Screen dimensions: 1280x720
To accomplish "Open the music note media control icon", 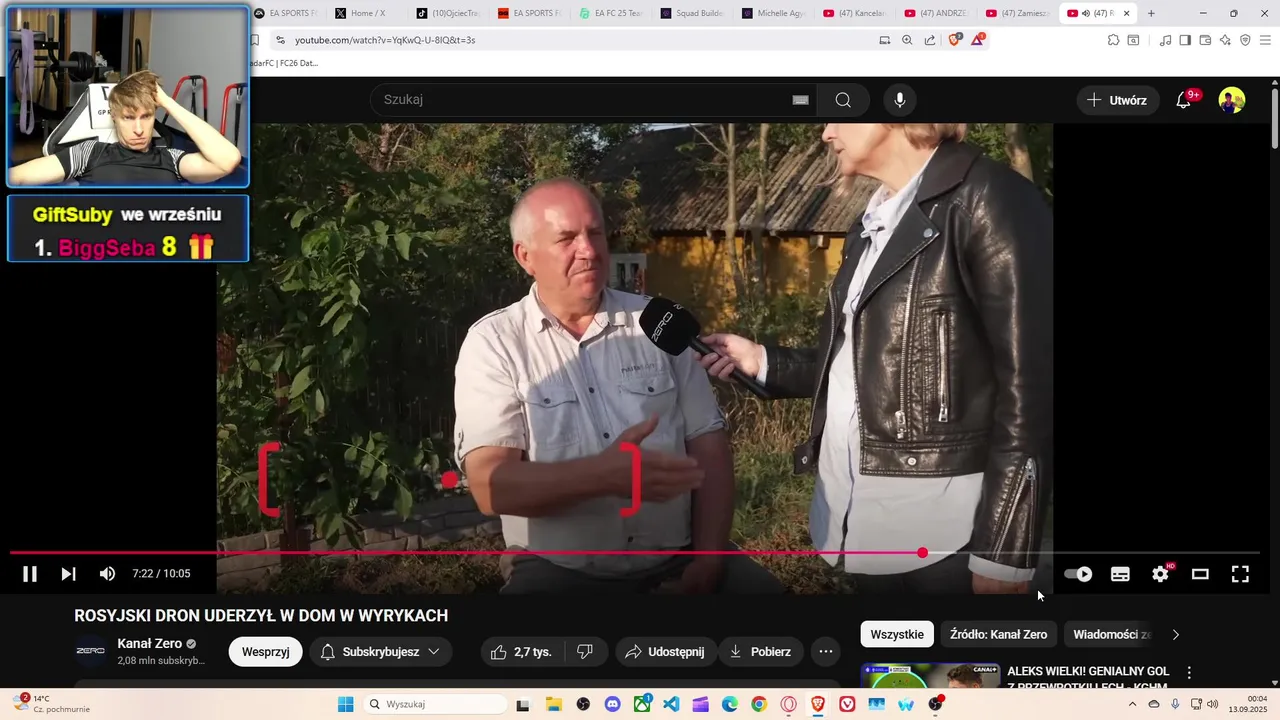I will pyautogui.click(x=1165, y=40).
